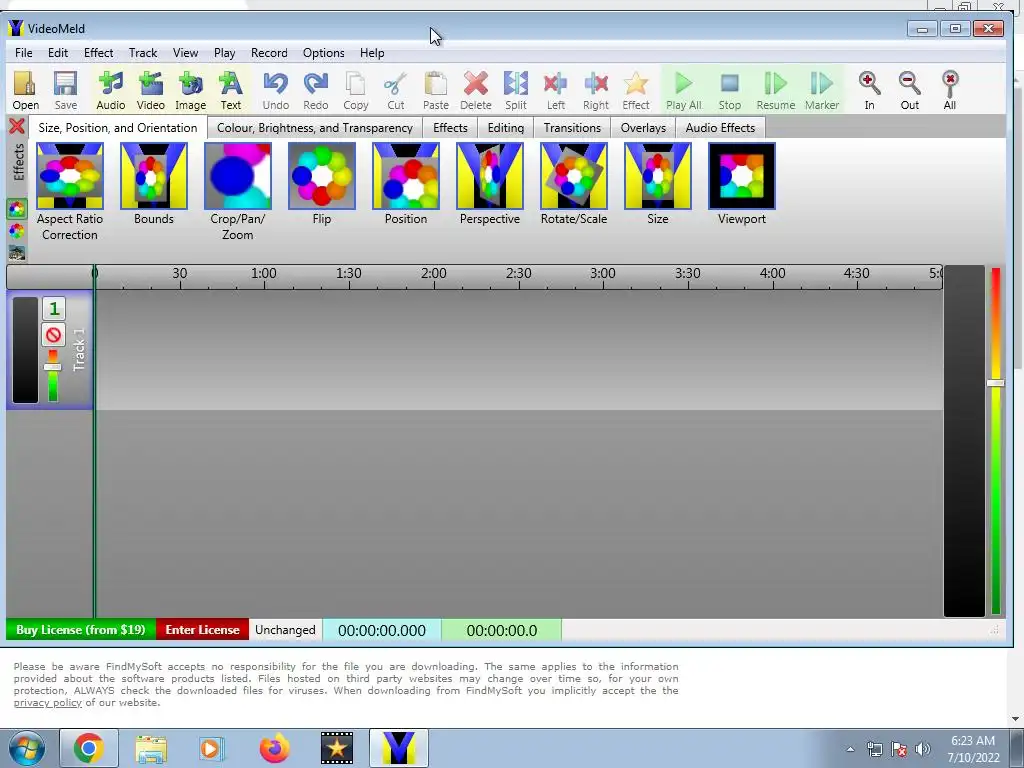Switch to the Transitions tab
The height and width of the screenshot is (768, 1024).
click(x=572, y=127)
